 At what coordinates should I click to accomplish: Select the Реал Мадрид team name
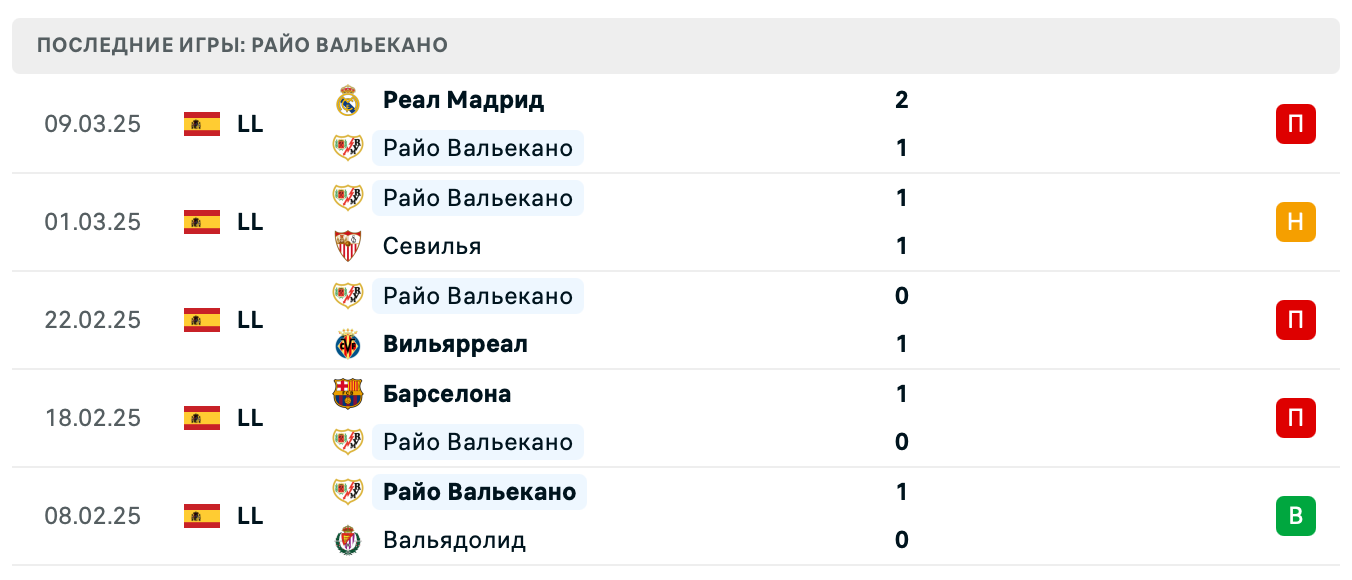coord(462,100)
